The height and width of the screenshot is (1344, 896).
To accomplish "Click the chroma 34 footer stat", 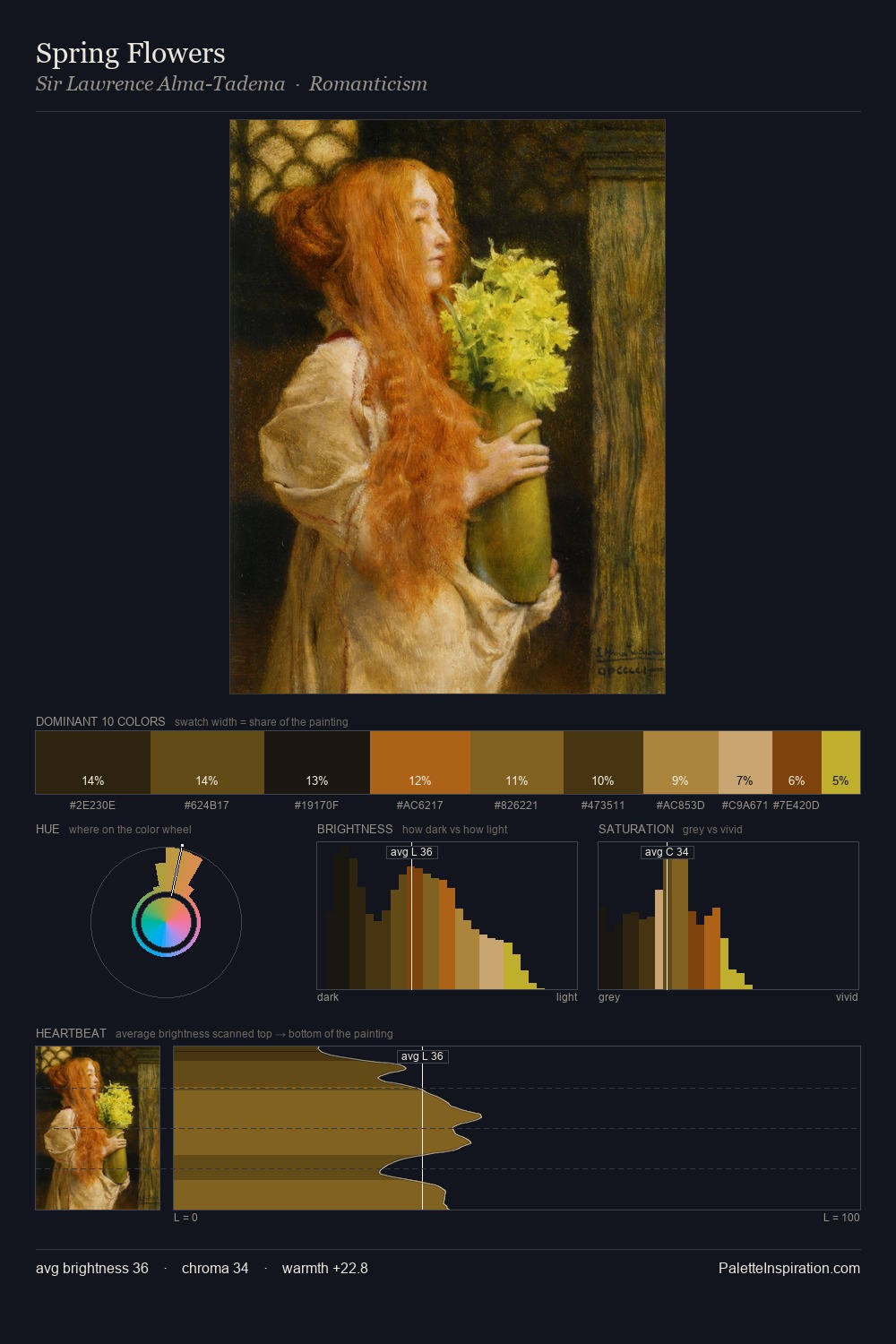I will (215, 1268).
